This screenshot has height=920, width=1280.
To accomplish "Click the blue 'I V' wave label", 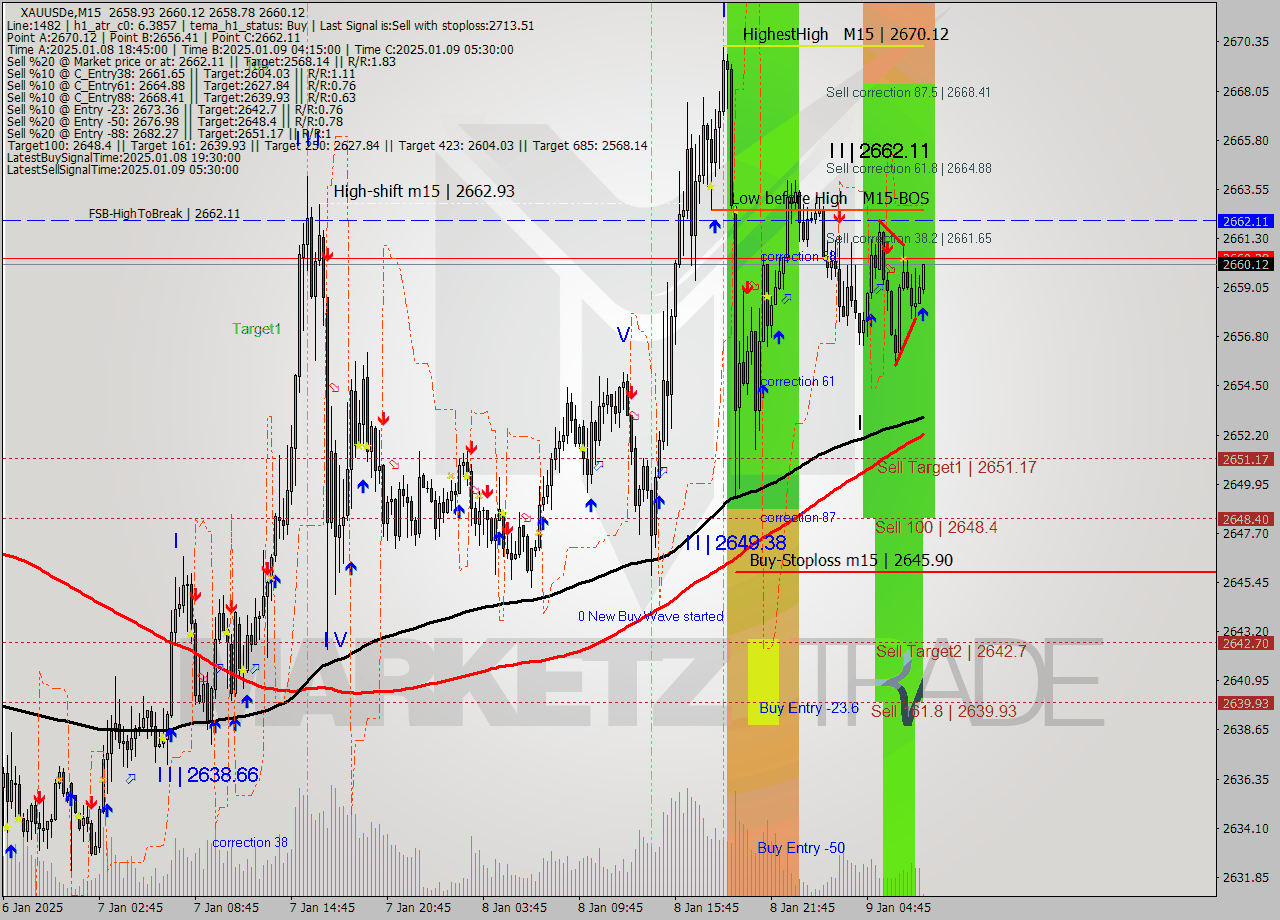I will [x=335, y=639].
